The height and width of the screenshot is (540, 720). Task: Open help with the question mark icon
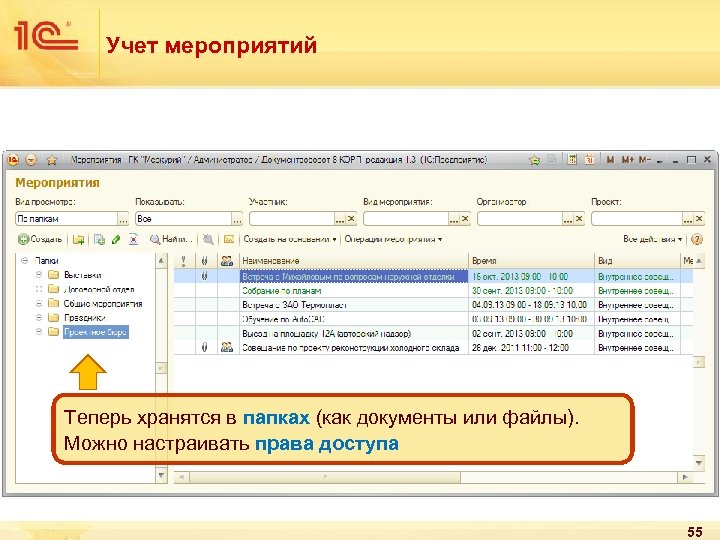click(x=697, y=239)
